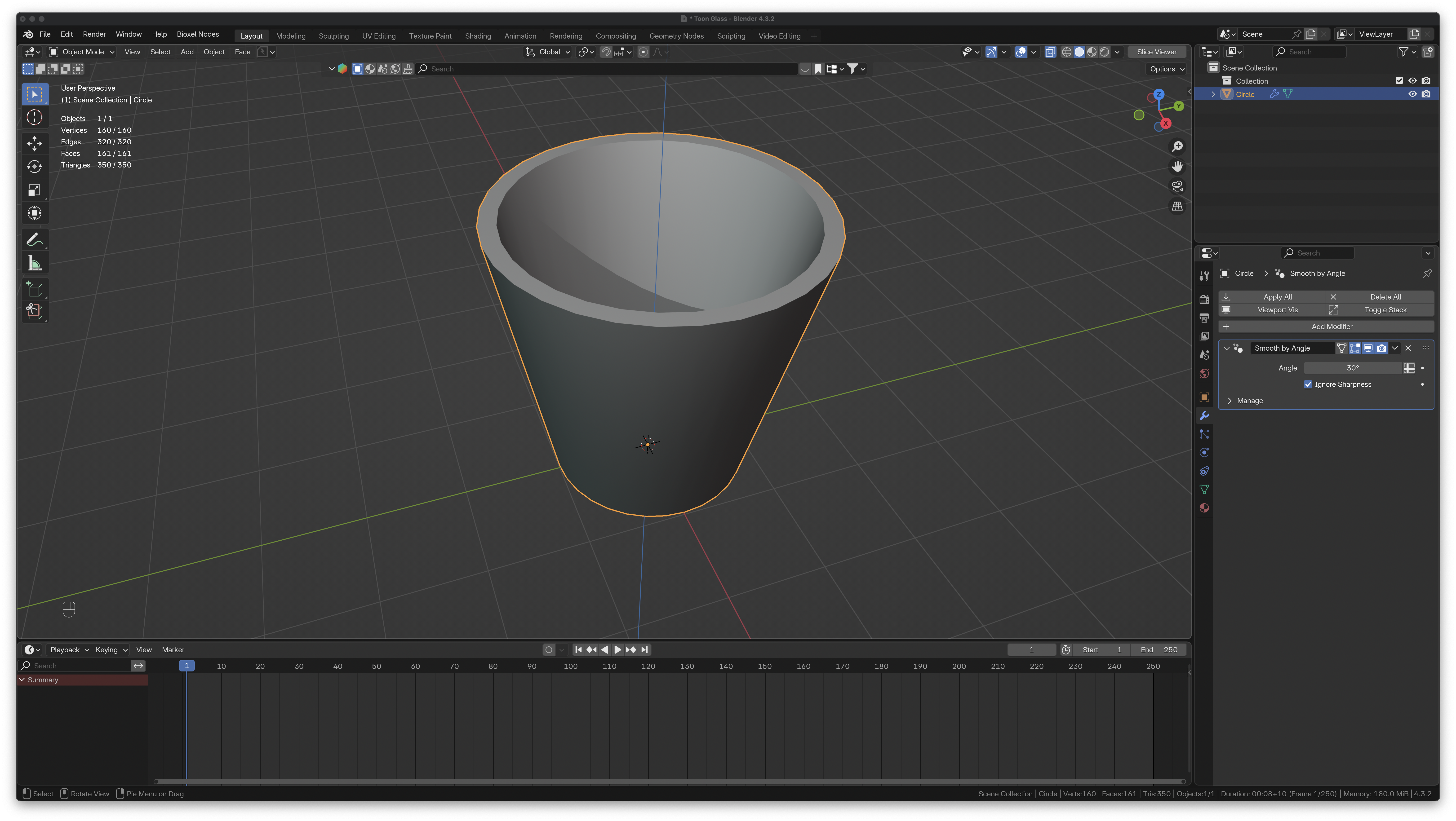This screenshot has height=821, width=1456.
Task: Click the Slice Viewer button
Action: tap(1156, 52)
